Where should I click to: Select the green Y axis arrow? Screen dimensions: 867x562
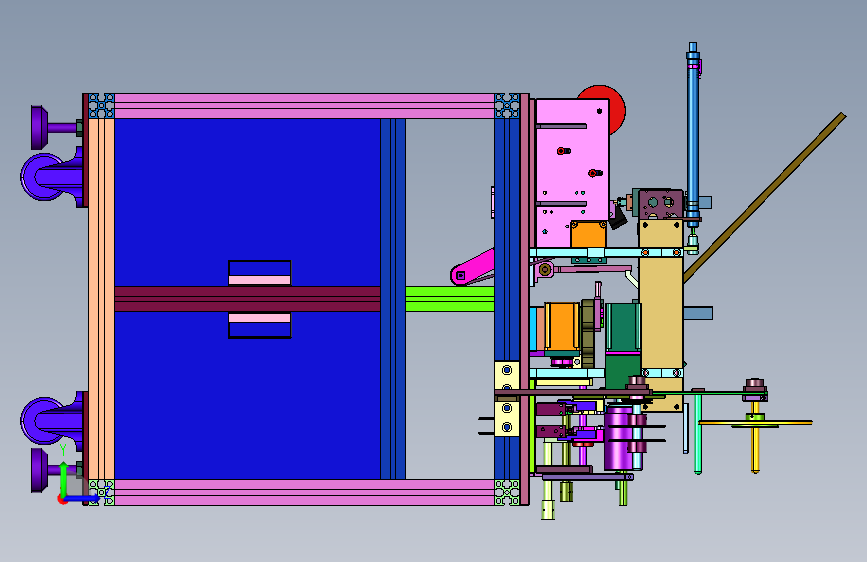point(64,480)
